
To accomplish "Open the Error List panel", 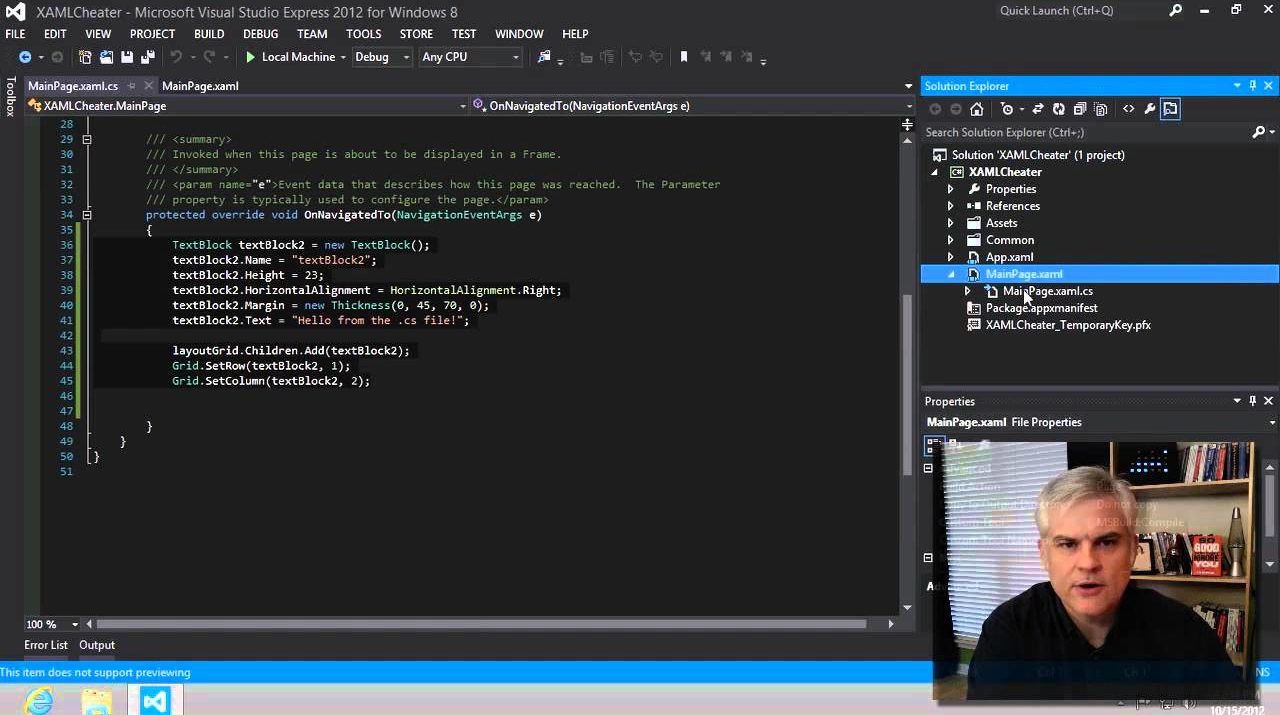I will tap(46, 645).
